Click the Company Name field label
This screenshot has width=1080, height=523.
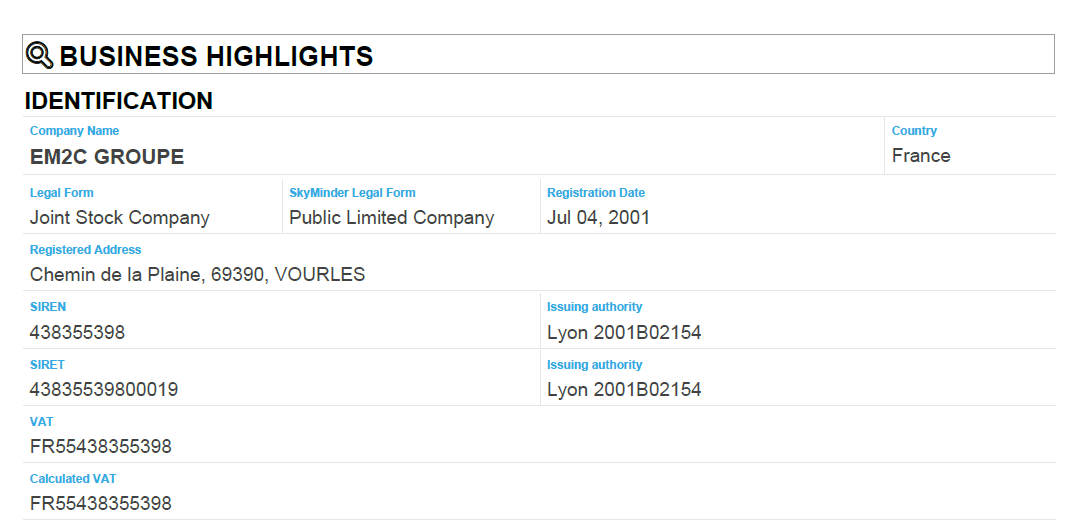tap(74, 131)
